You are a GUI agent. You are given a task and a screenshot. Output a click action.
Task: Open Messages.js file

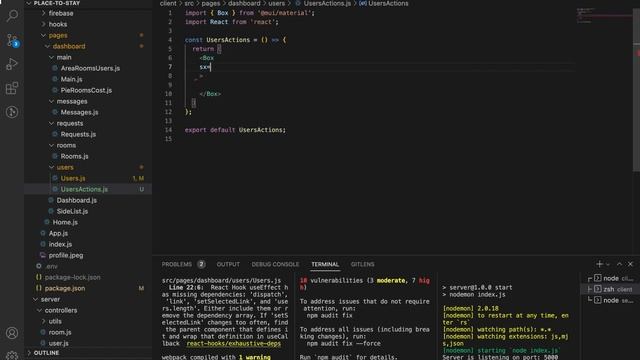(x=79, y=112)
